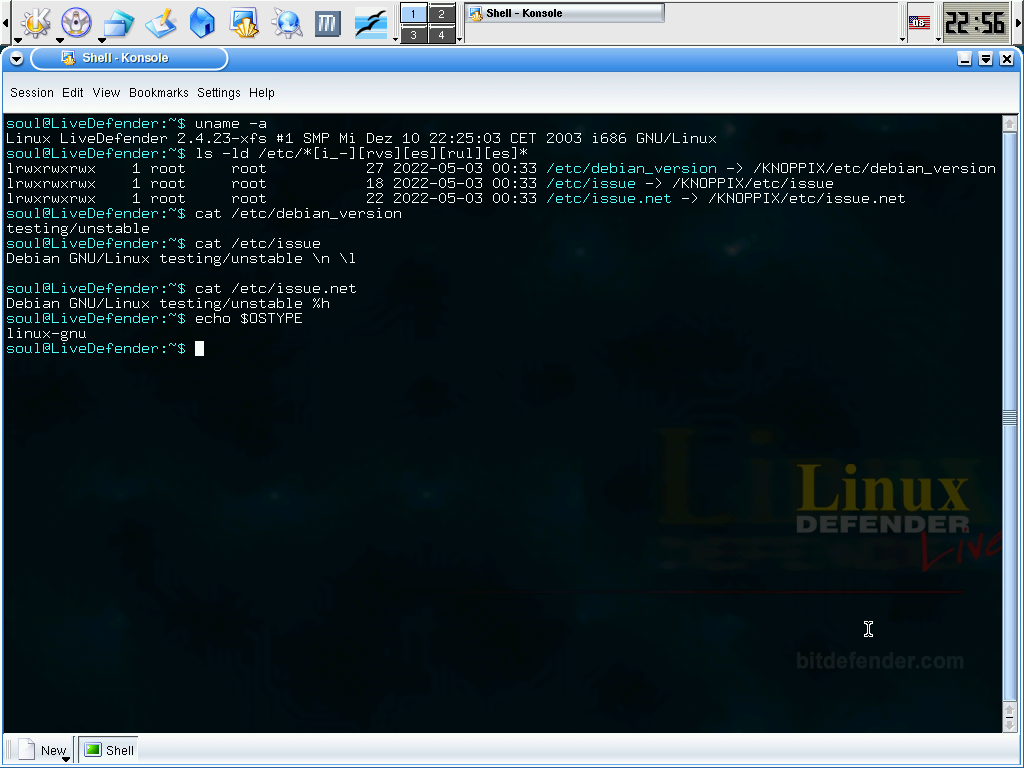This screenshot has width=1024, height=768.
Task: Click the New session page icon
Action: (27, 750)
